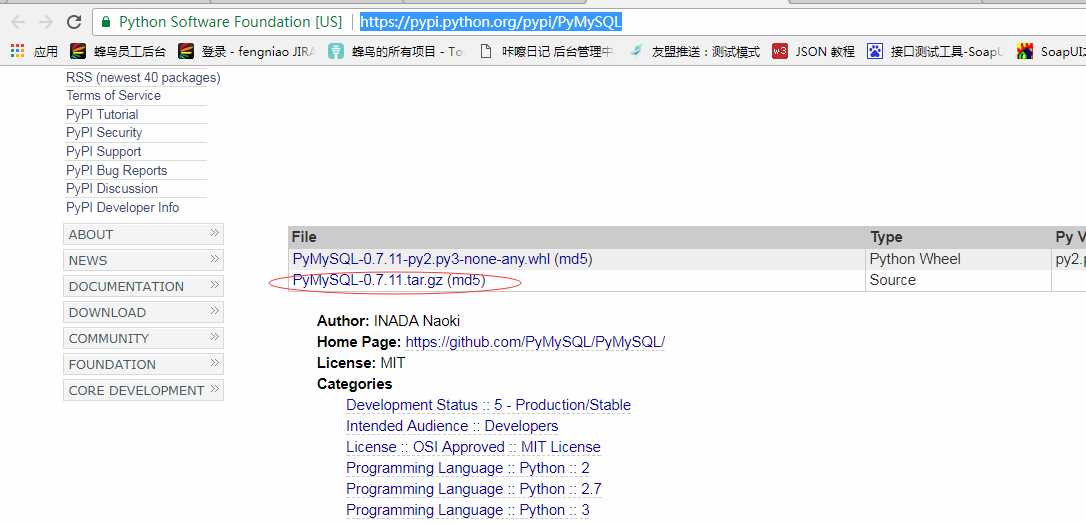
Task: Open Programming Language :: Python :: 3 category
Action: 468,511
